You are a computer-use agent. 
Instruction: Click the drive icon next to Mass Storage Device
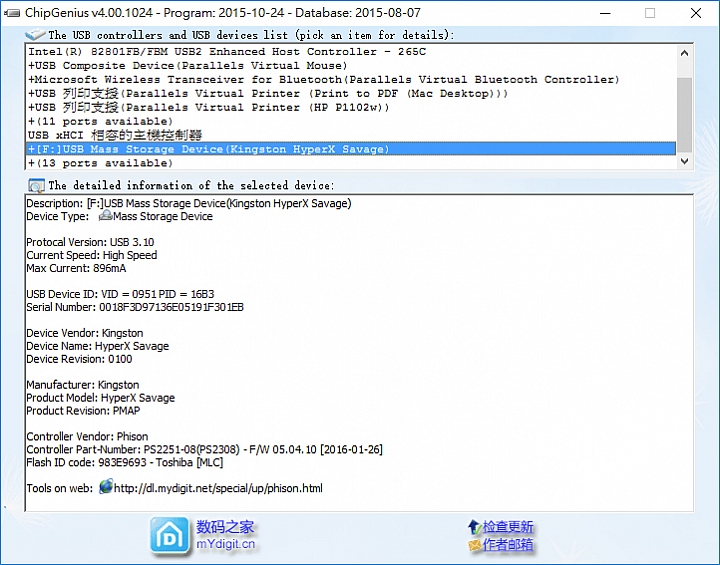(x=105, y=215)
